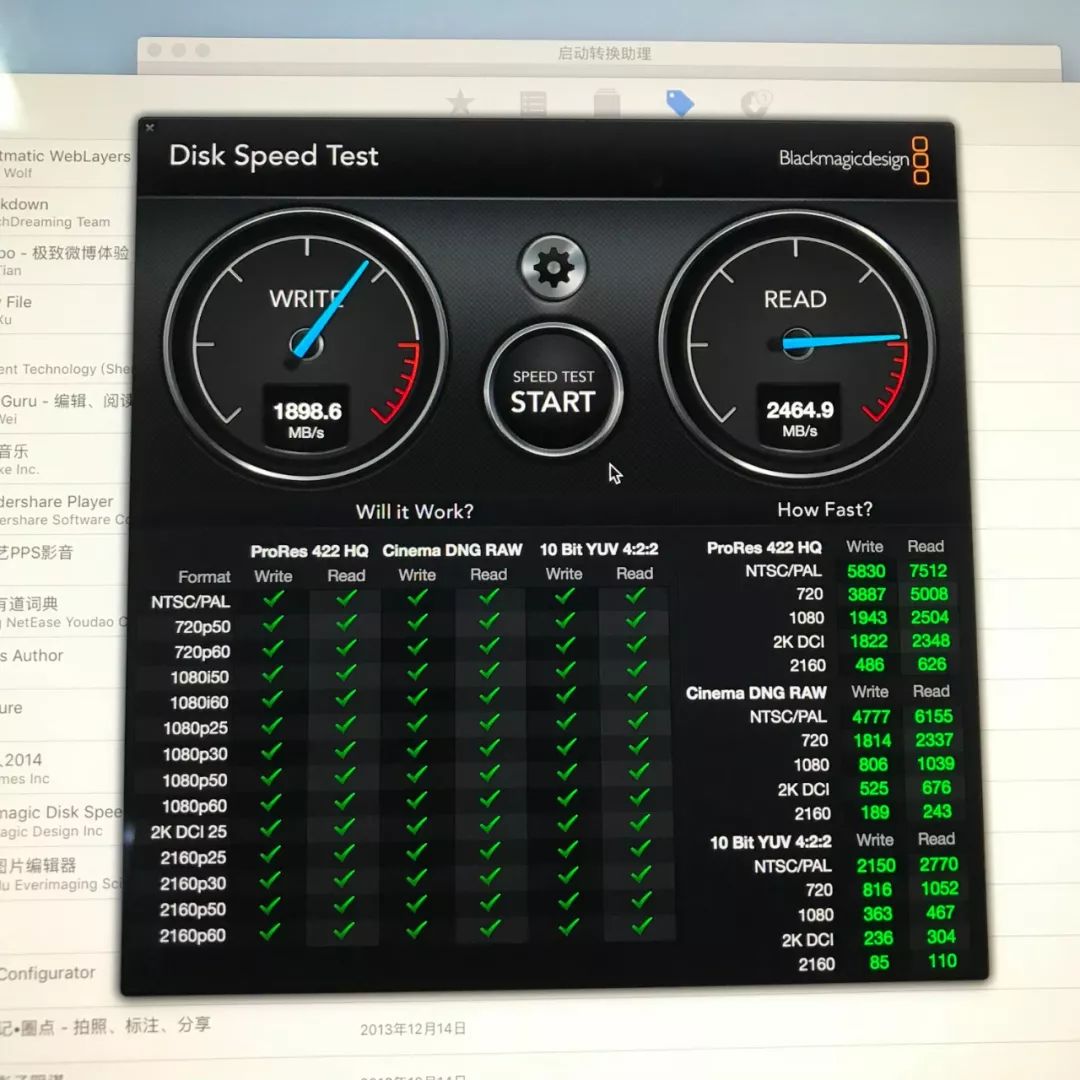Click the blue tag icon in the App Store toolbar
Screen dimensions: 1080x1080
679,103
